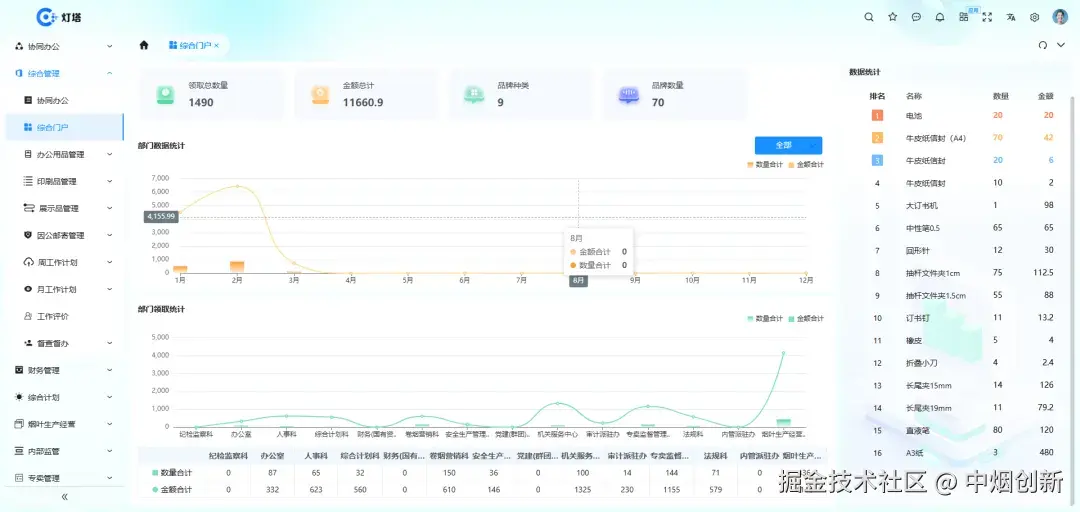Image resolution: width=1080 pixels, height=512 pixels.
Task: Open tab options chevron beside refresh
Action: (1061, 45)
